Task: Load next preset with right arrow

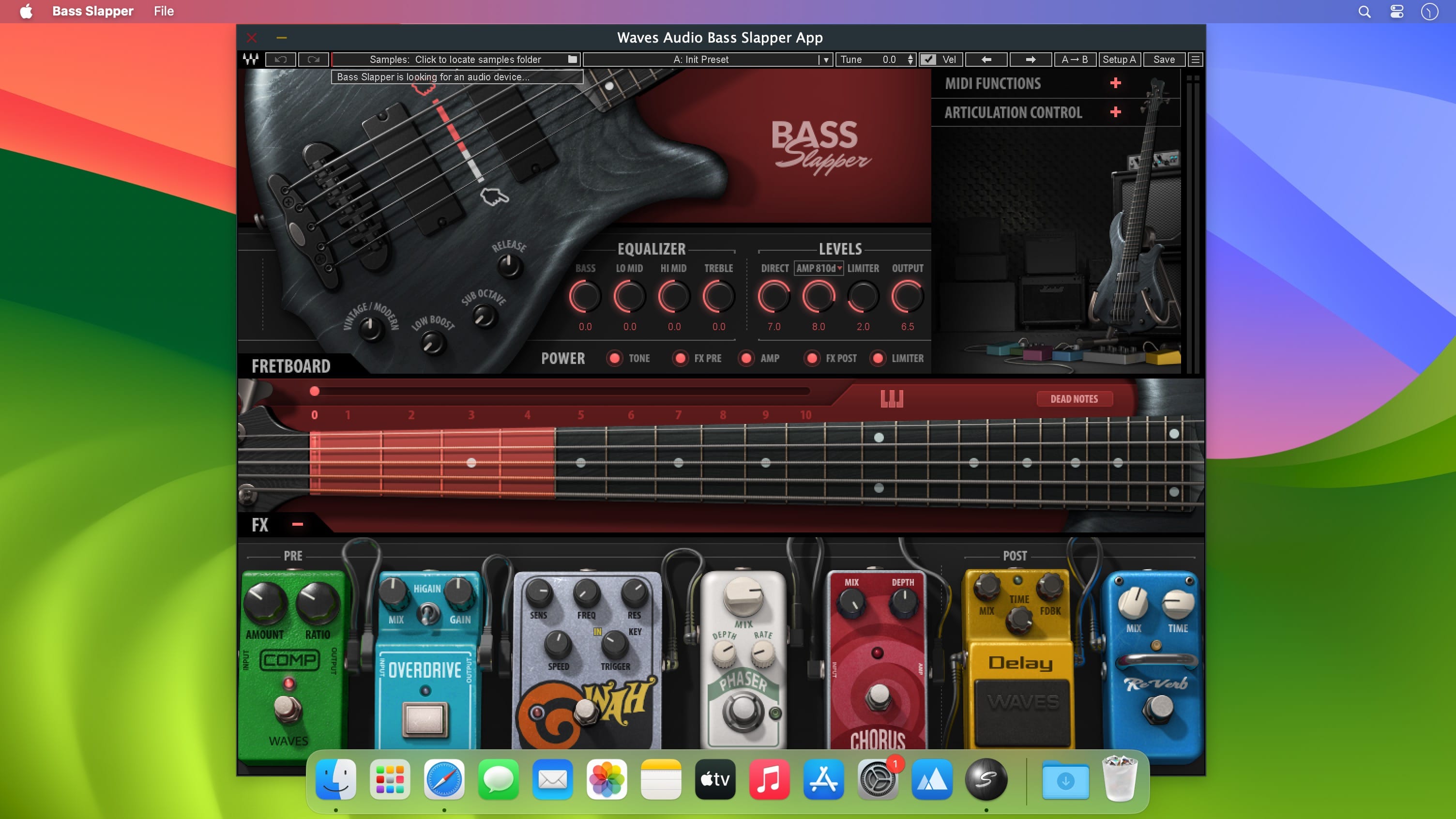Action: point(1031,60)
